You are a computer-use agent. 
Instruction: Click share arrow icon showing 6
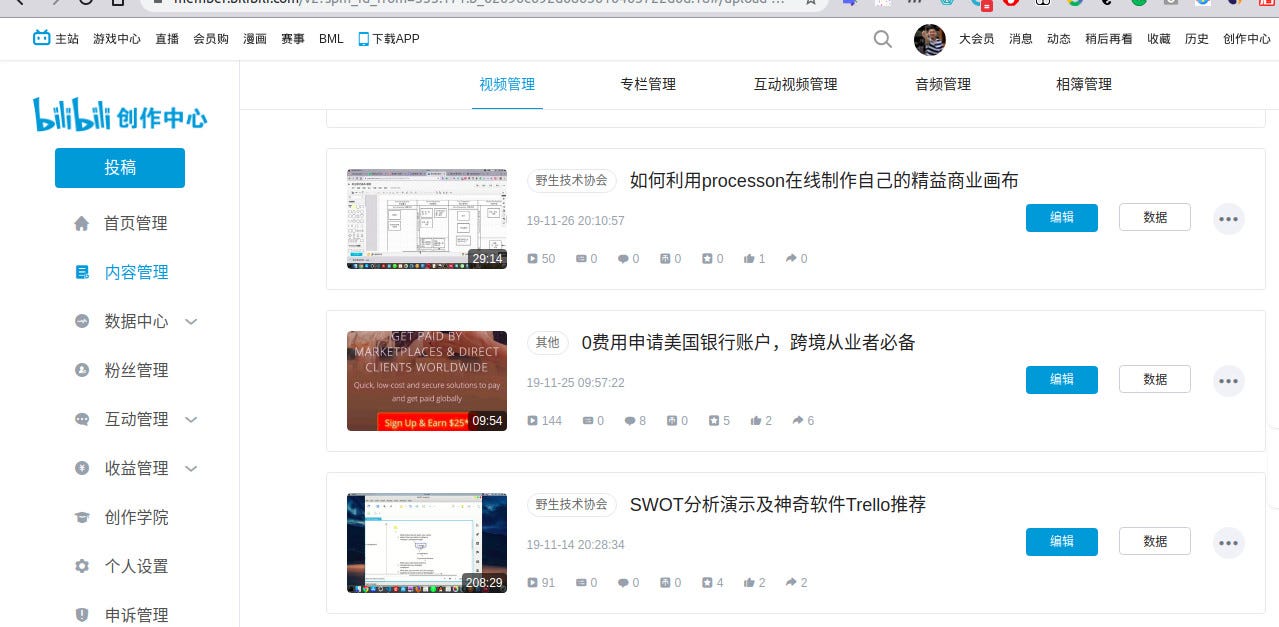[x=796, y=421]
